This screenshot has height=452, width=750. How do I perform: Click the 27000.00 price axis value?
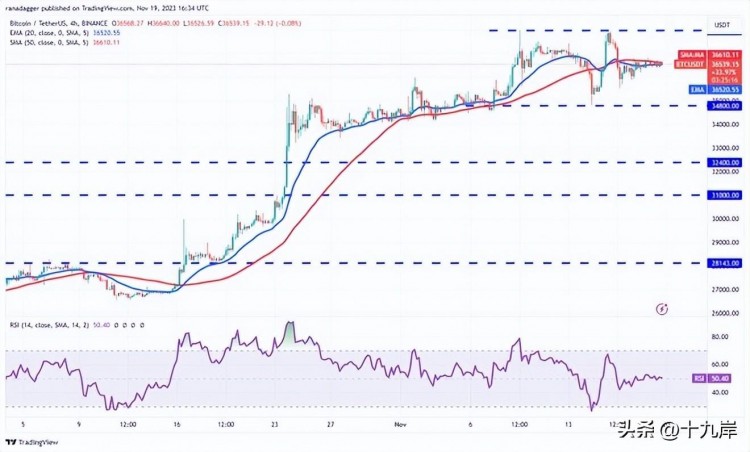[x=726, y=290]
